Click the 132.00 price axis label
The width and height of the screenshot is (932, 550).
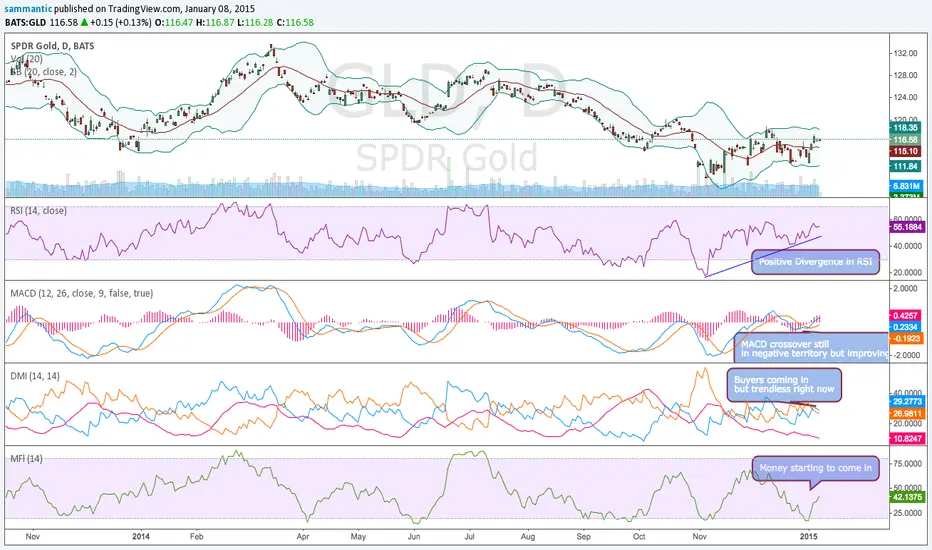905,54
